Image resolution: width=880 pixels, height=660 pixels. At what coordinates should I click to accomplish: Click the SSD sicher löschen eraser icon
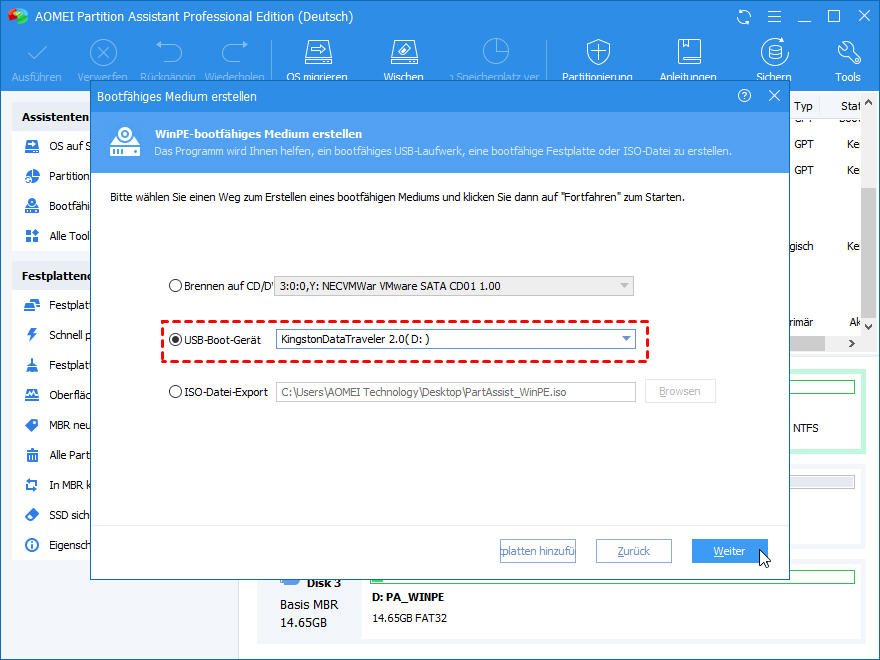32,515
